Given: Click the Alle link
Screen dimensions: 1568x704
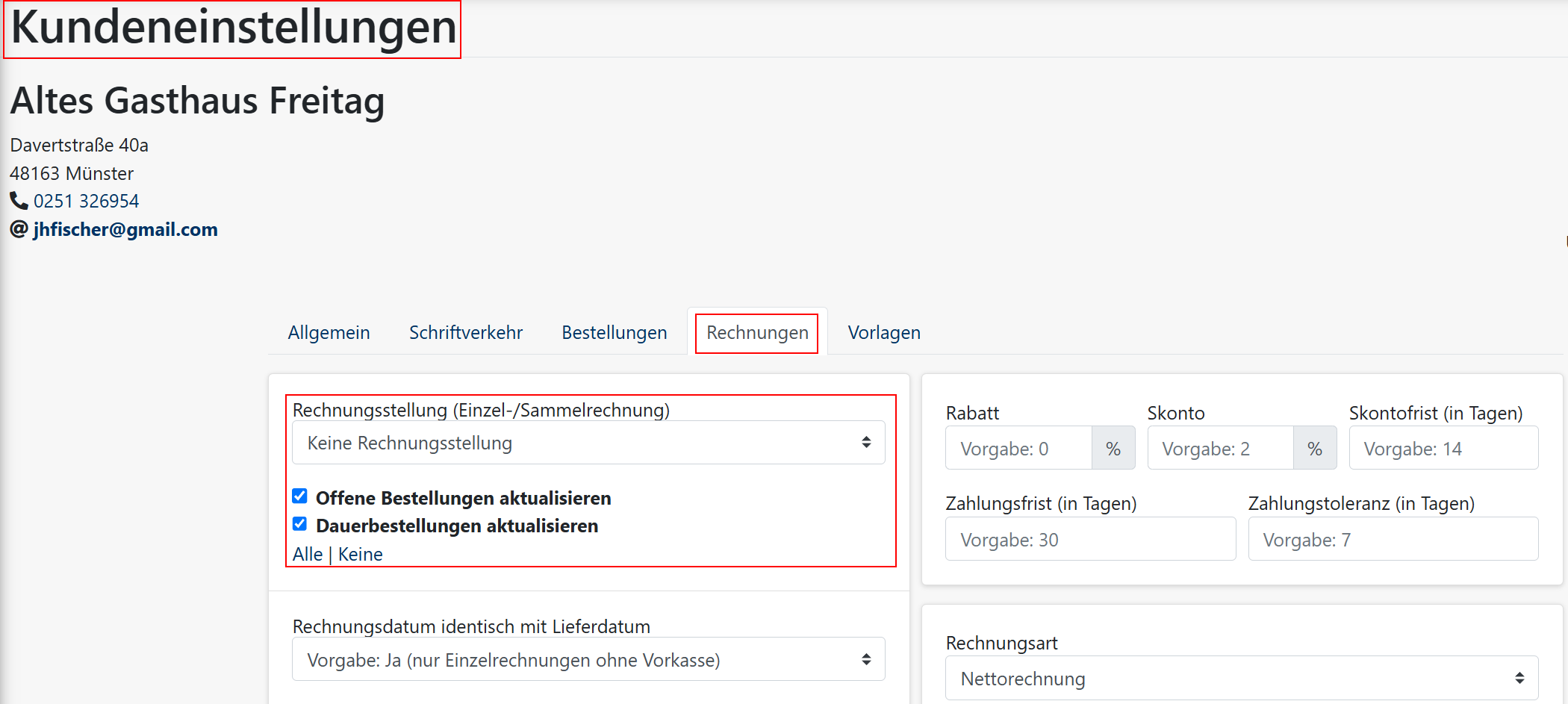Looking at the screenshot, I should point(308,554).
